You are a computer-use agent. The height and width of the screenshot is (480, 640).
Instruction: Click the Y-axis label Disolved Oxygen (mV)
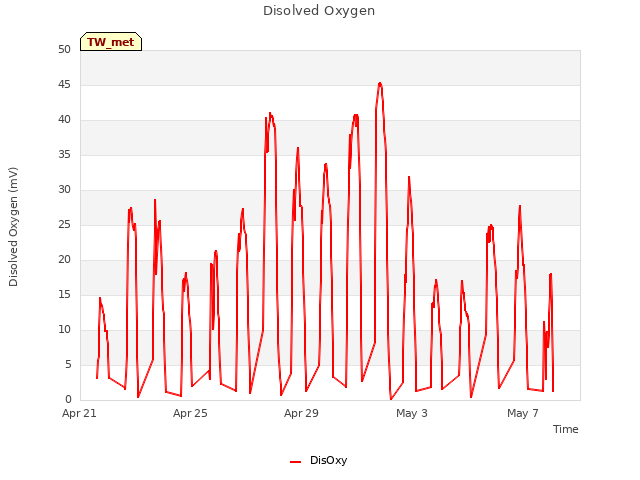pos(13,227)
